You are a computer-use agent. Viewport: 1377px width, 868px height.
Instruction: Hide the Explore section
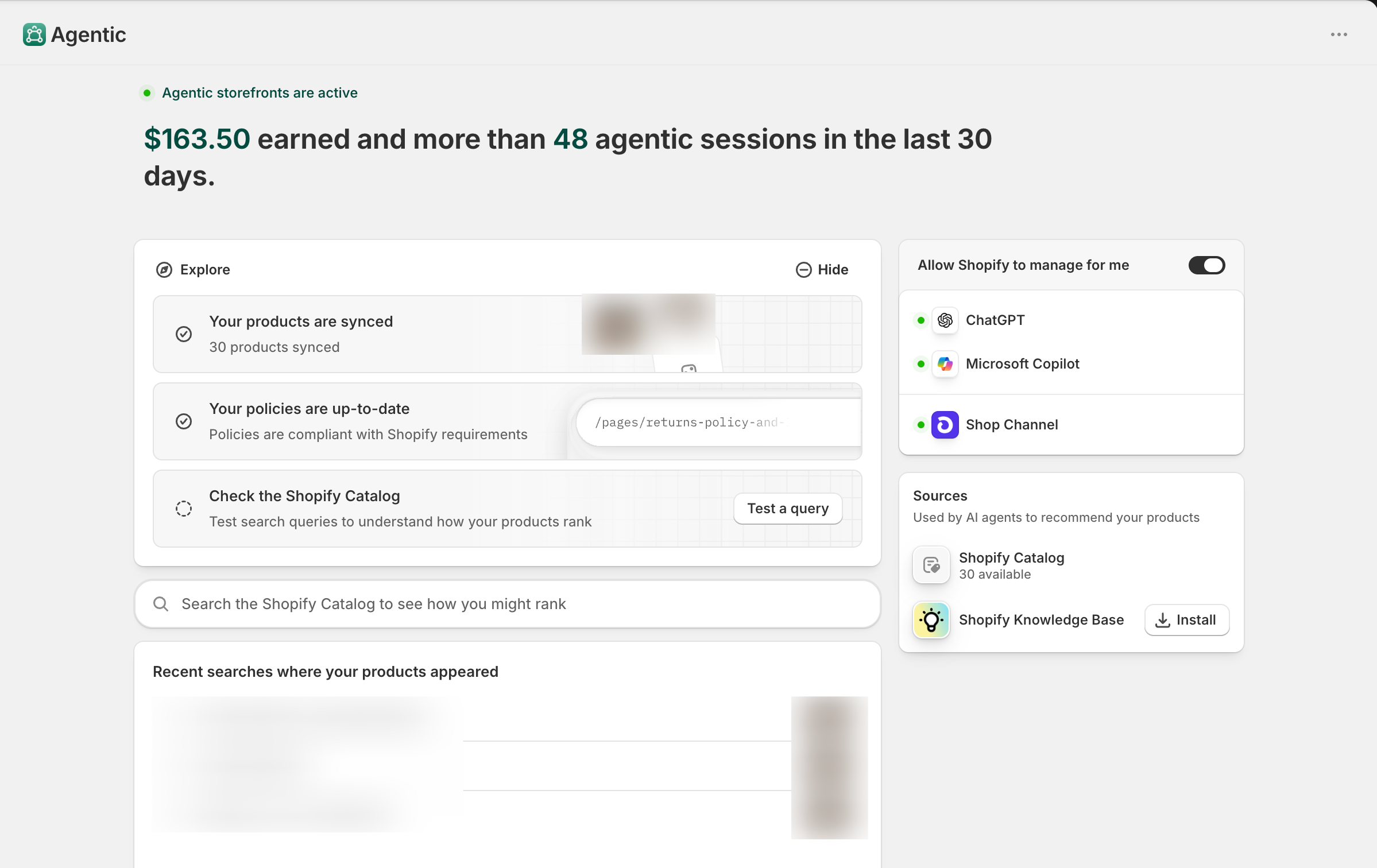(822, 270)
